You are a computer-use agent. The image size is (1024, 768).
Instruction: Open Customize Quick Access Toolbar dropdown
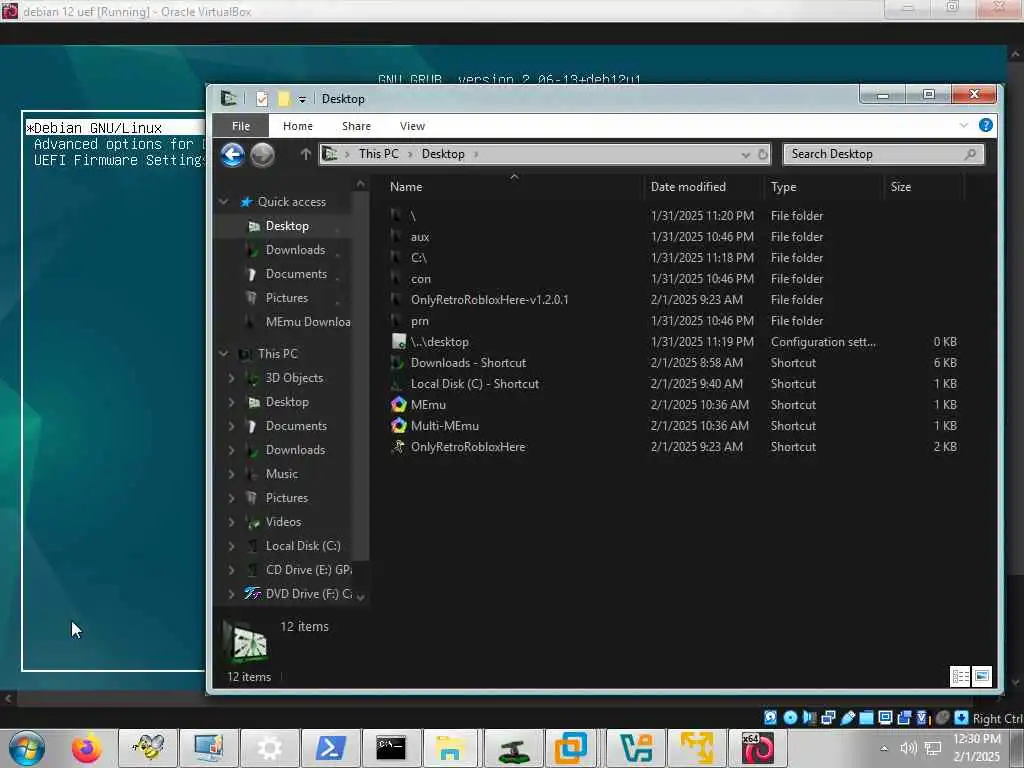(302, 99)
